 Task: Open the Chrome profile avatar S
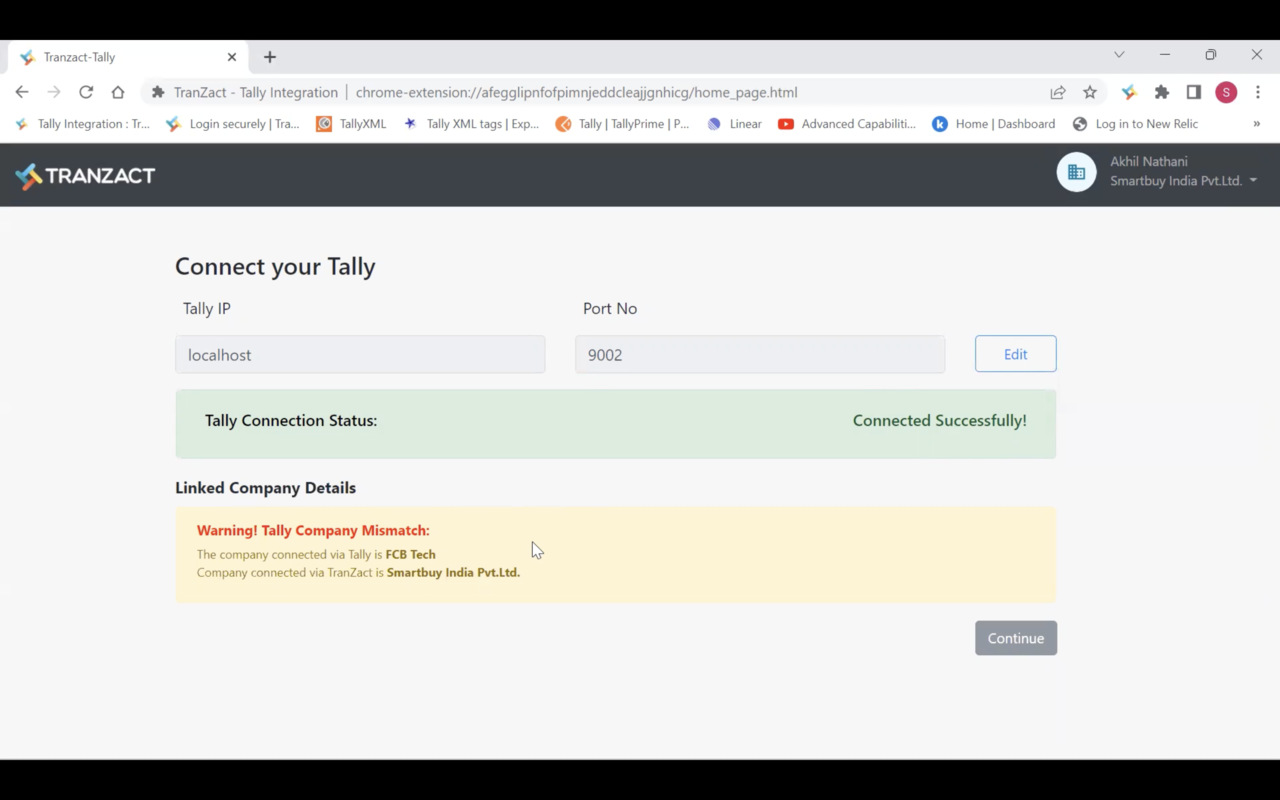[1226, 92]
